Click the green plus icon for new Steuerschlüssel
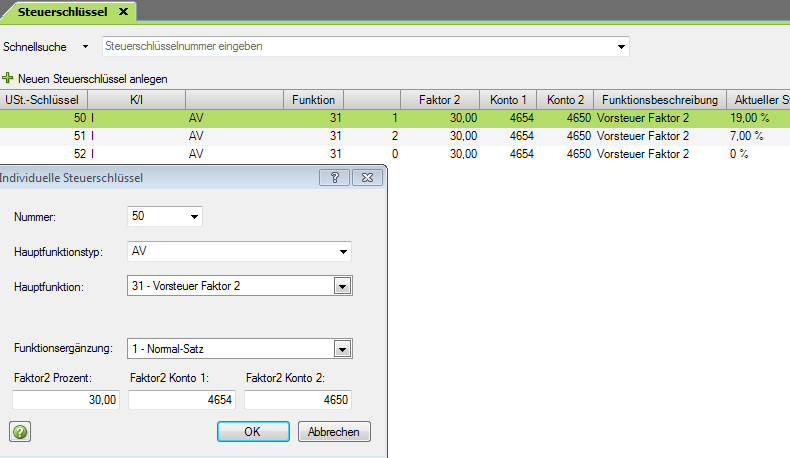790x458 pixels. coord(8,78)
